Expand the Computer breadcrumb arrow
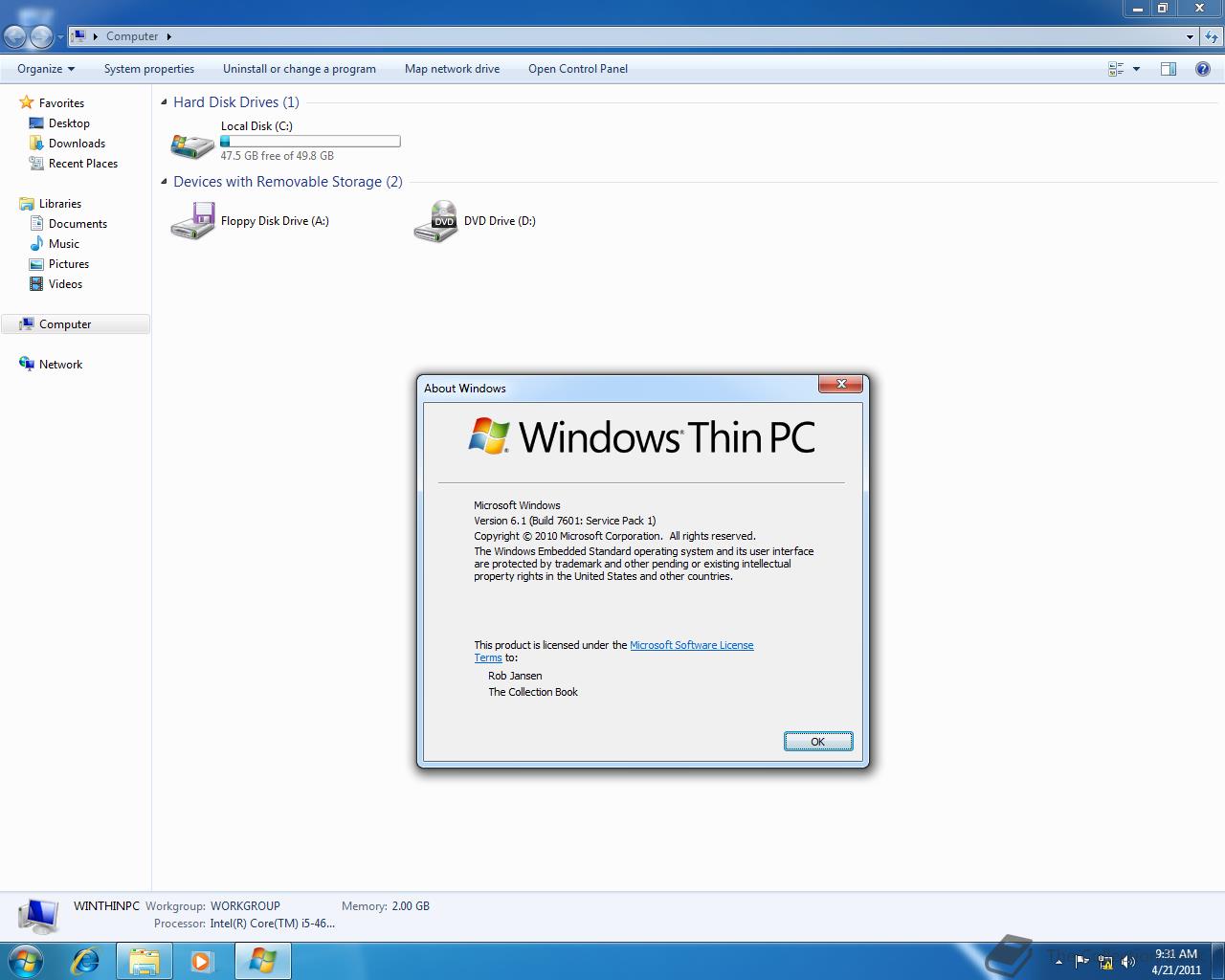Image resolution: width=1225 pixels, height=980 pixels. pyautogui.click(x=169, y=36)
